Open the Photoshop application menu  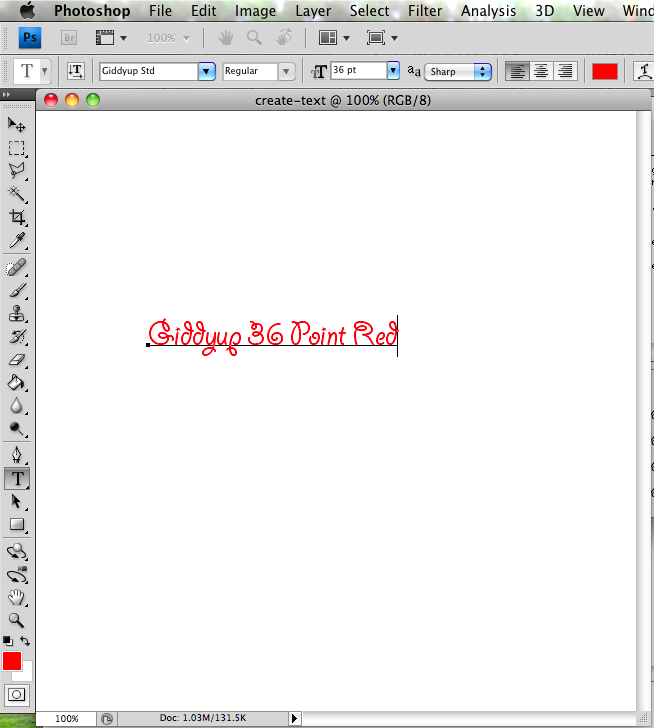(x=92, y=11)
